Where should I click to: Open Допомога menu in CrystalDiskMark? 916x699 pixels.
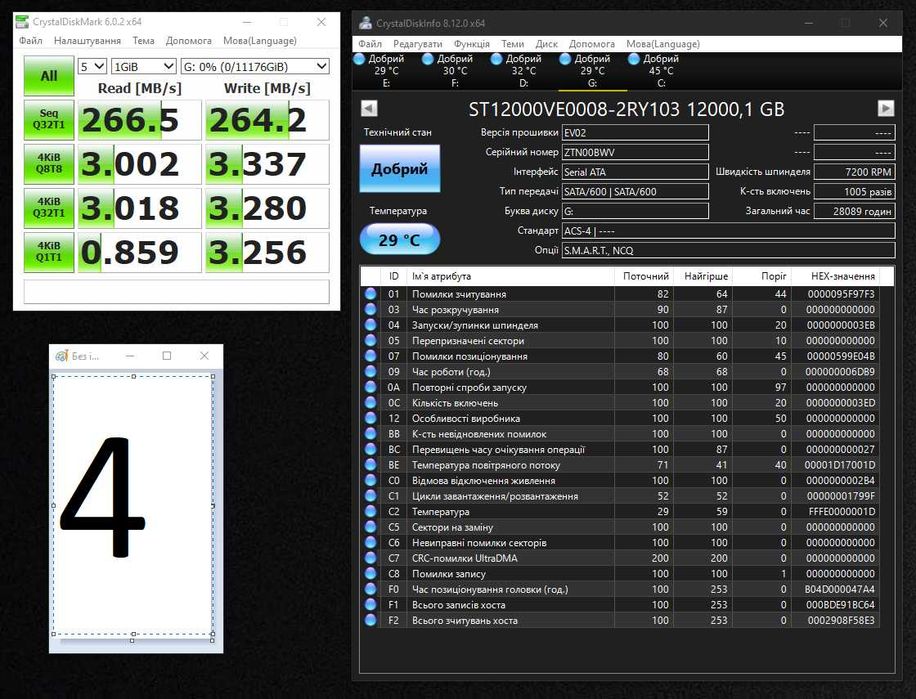(x=189, y=40)
